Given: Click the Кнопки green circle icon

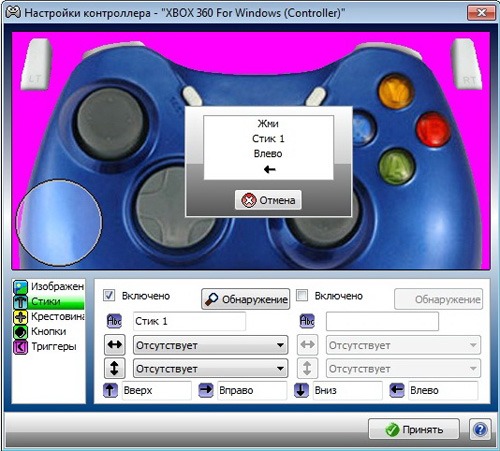Looking at the screenshot, I should 20,332.
